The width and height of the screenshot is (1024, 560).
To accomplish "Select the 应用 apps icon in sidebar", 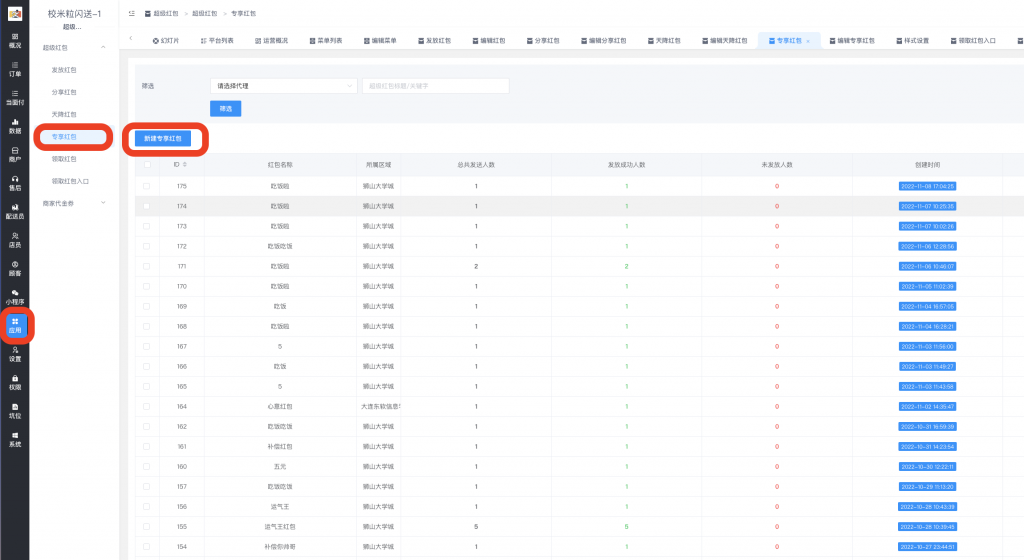I will tap(15, 325).
